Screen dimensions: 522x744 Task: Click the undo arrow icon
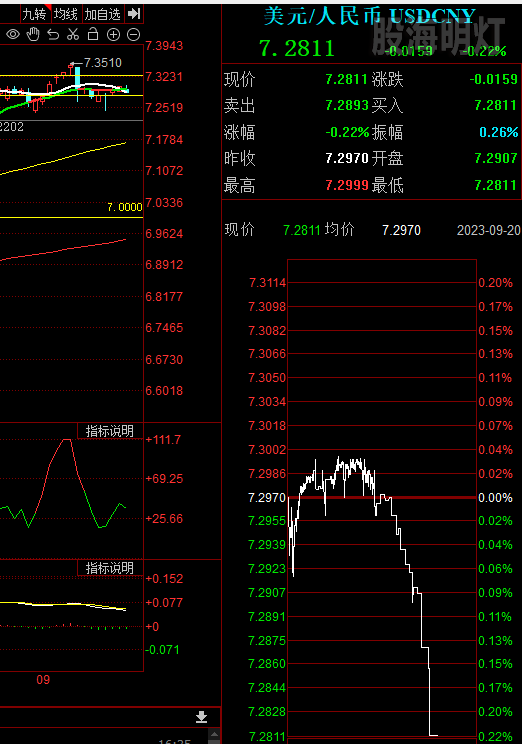(53, 34)
